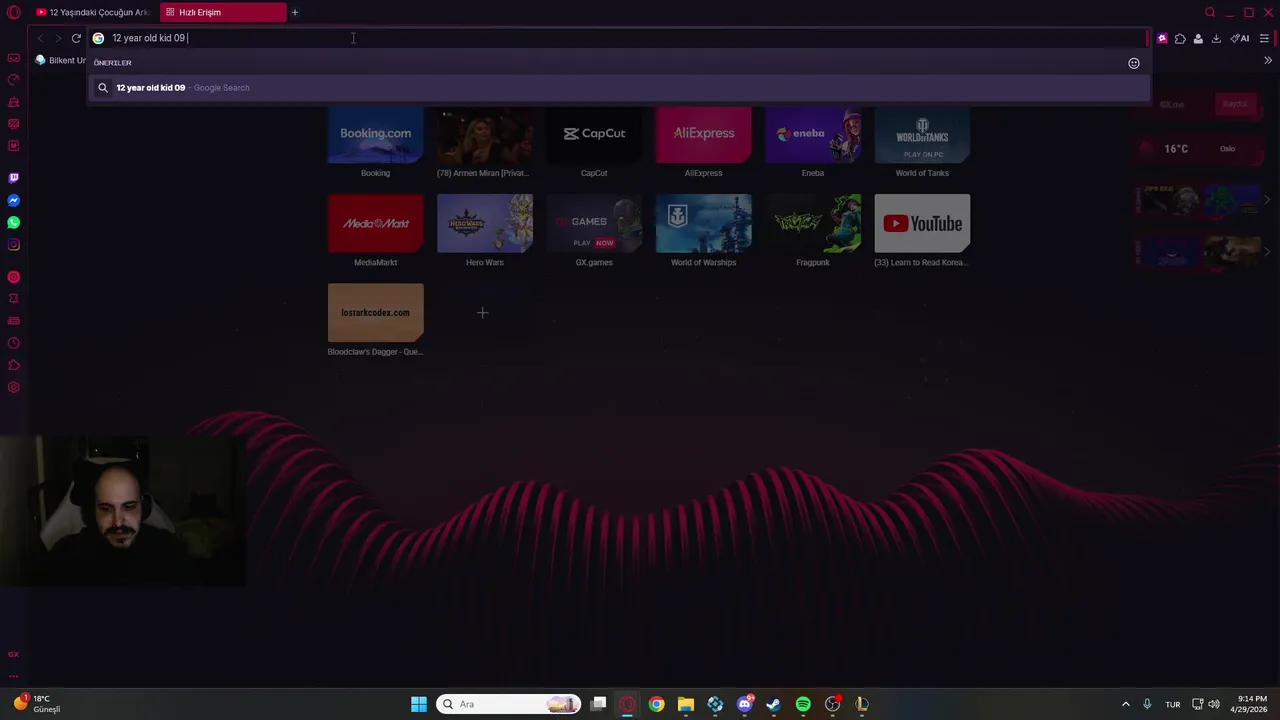Open the YouTube speed dial tile

point(922,223)
